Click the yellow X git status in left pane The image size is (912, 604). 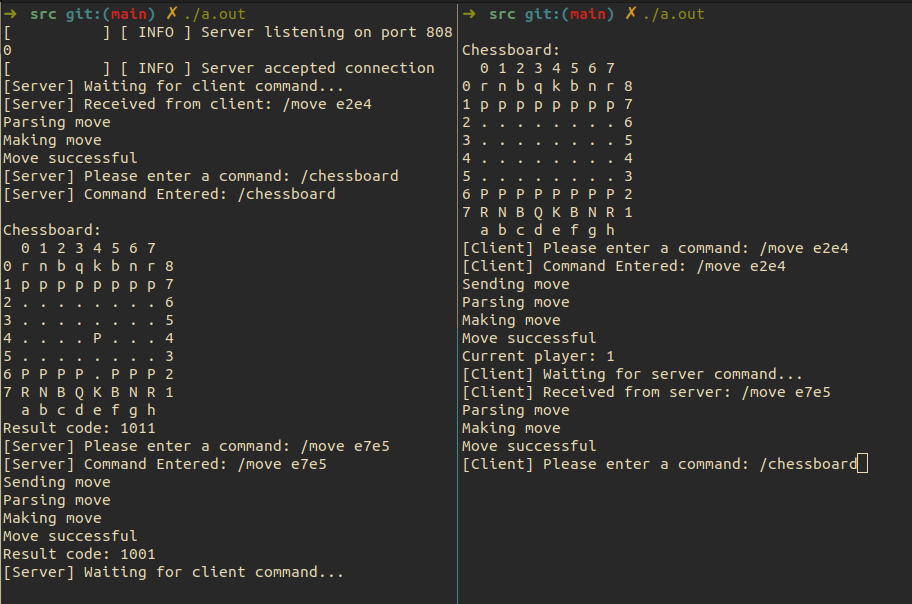click(172, 13)
